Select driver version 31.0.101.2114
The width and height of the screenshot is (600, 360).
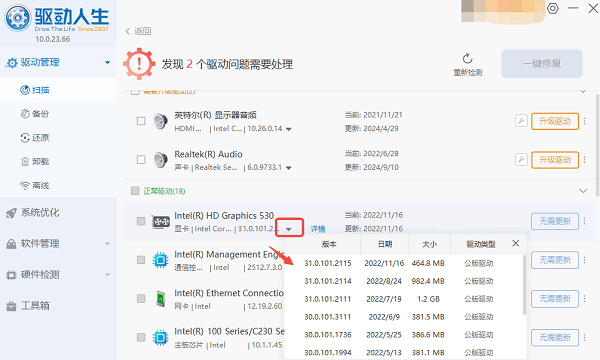(x=404, y=281)
